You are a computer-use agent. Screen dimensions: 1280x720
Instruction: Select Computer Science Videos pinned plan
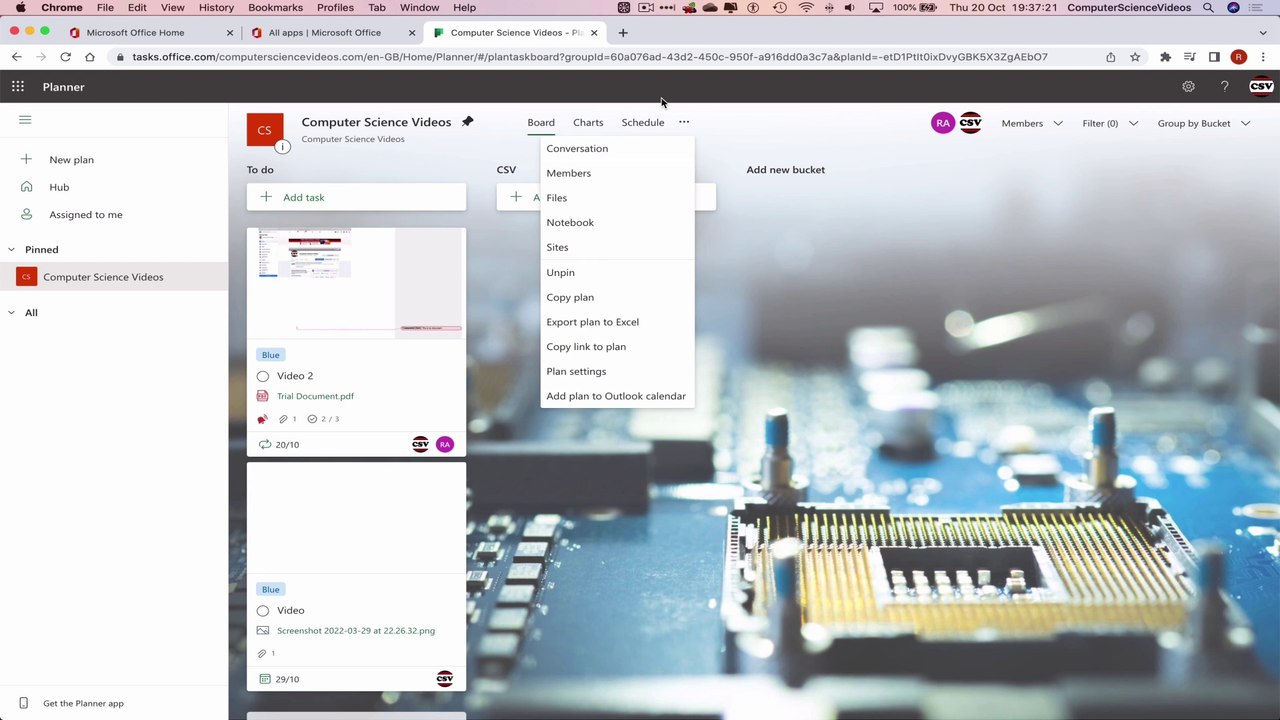pos(114,277)
